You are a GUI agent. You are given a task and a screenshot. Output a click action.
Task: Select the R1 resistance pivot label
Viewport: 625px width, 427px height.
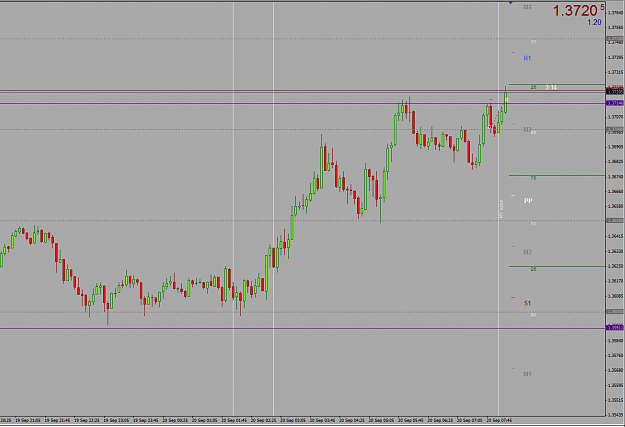point(527,58)
